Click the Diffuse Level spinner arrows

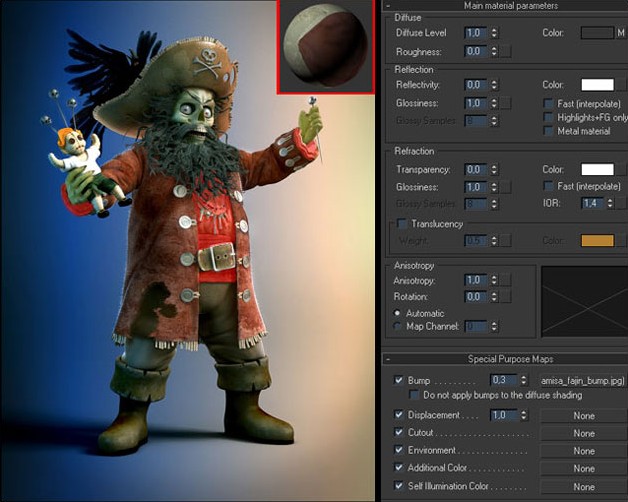point(494,33)
